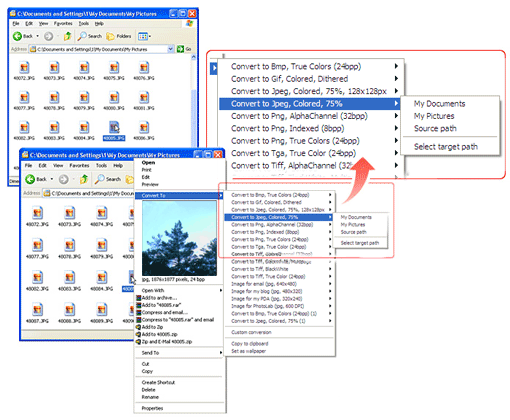The height and width of the screenshot is (420, 510).
Task: Click Select target path in the enlarged submenu
Action: tap(446, 147)
